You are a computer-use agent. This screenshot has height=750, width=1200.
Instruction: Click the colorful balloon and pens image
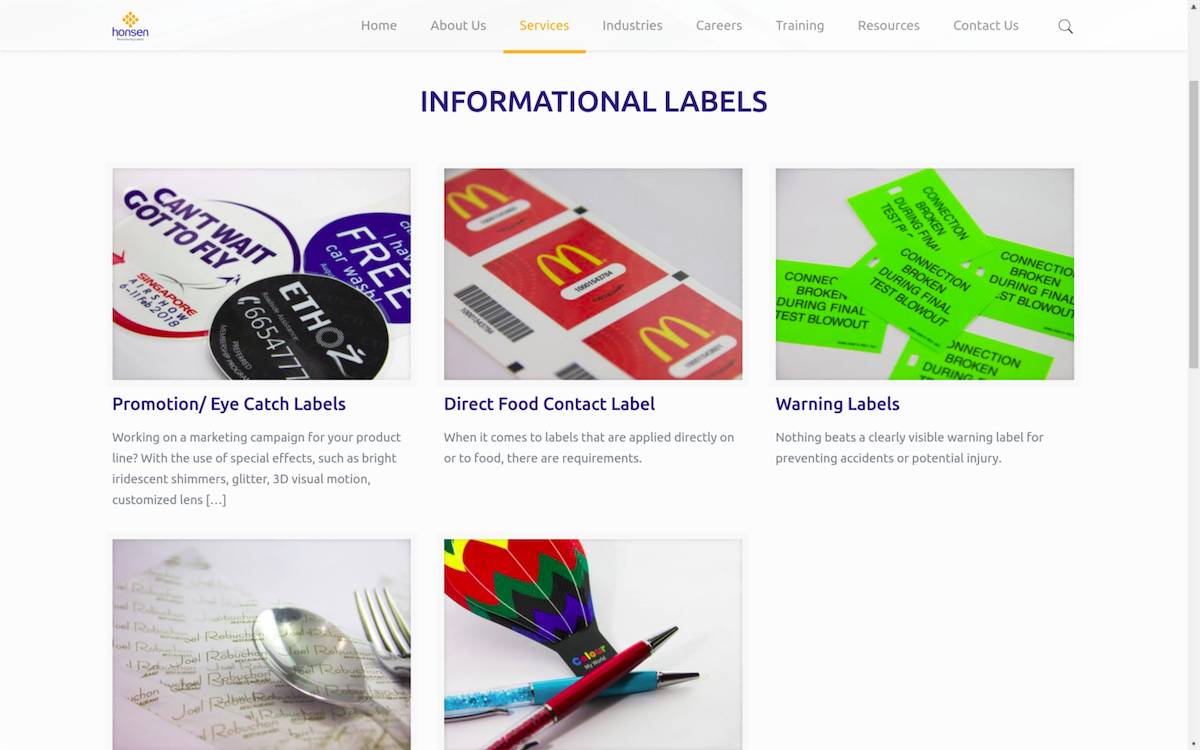tap(593, 645)
